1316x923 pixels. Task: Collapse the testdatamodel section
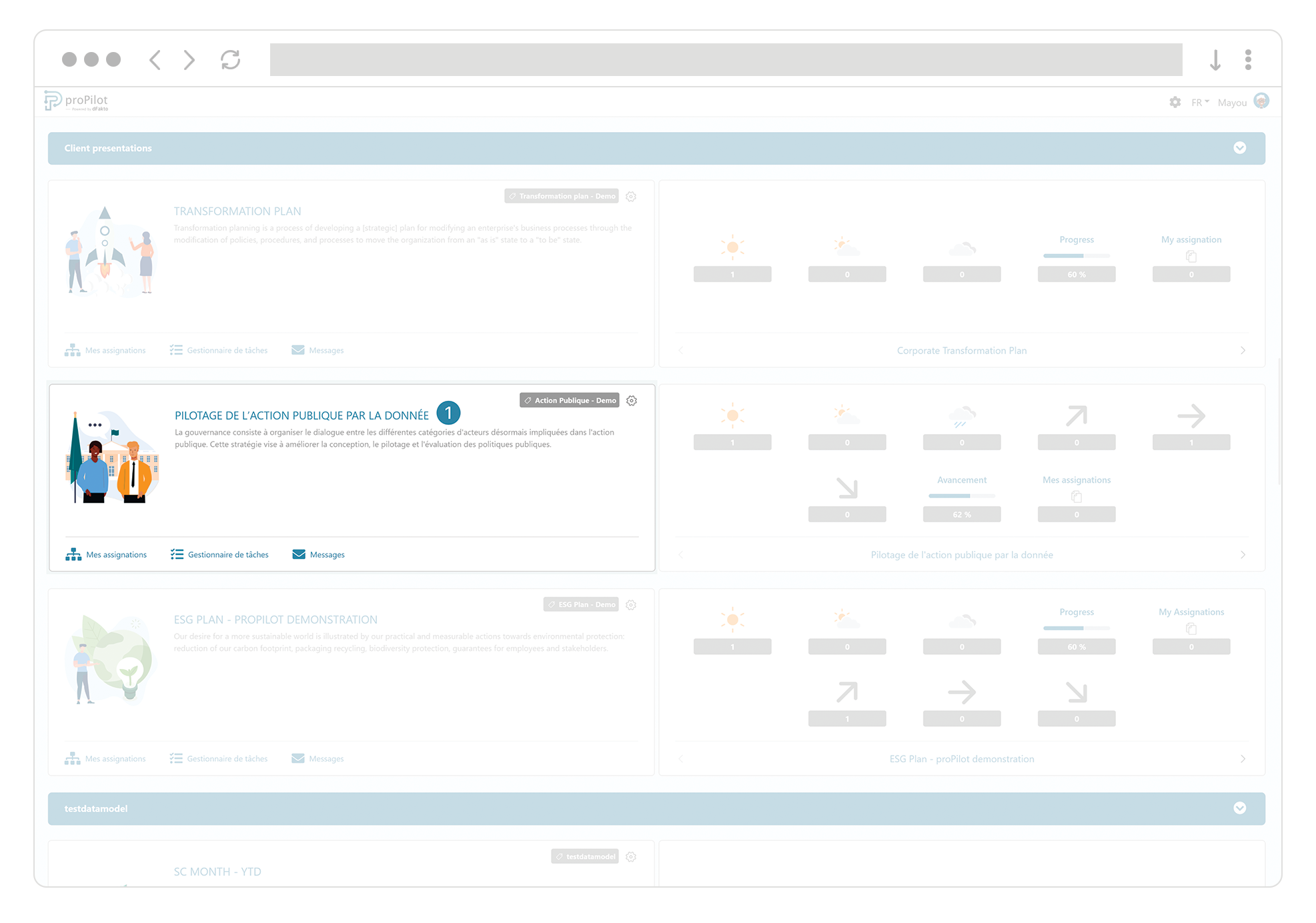(1239, 808)
